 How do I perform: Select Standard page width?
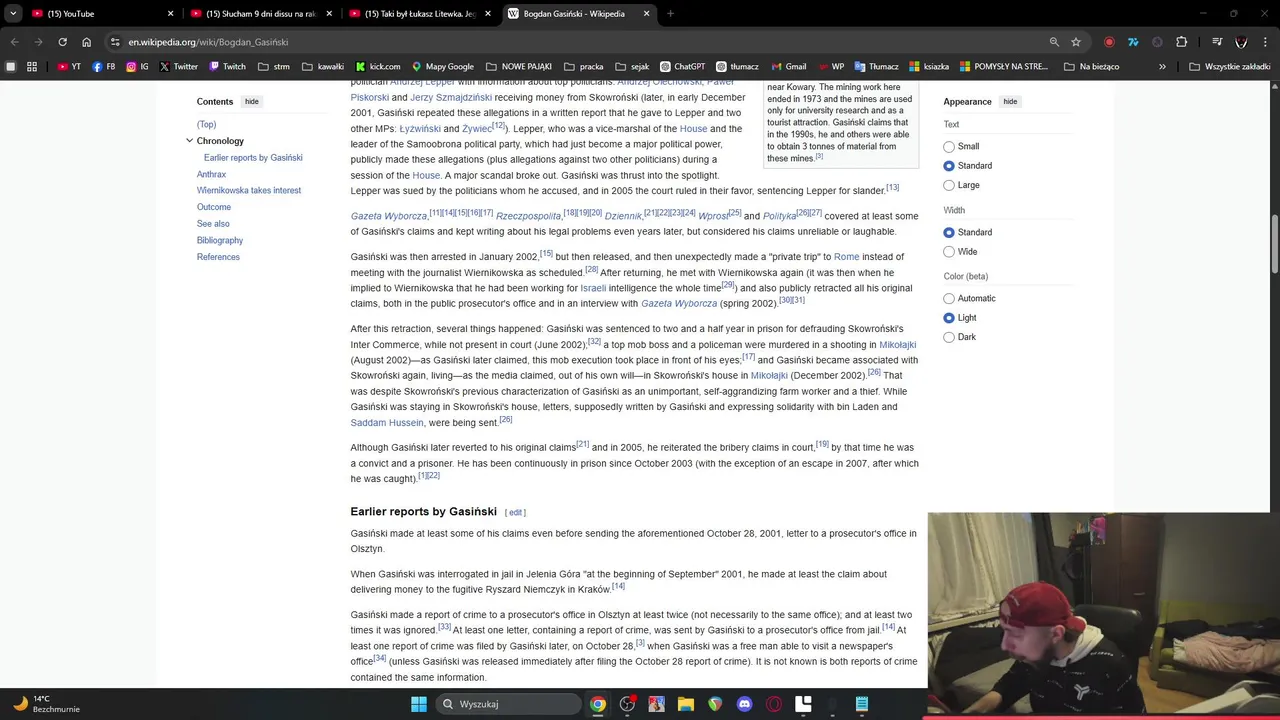click(949, 232)
